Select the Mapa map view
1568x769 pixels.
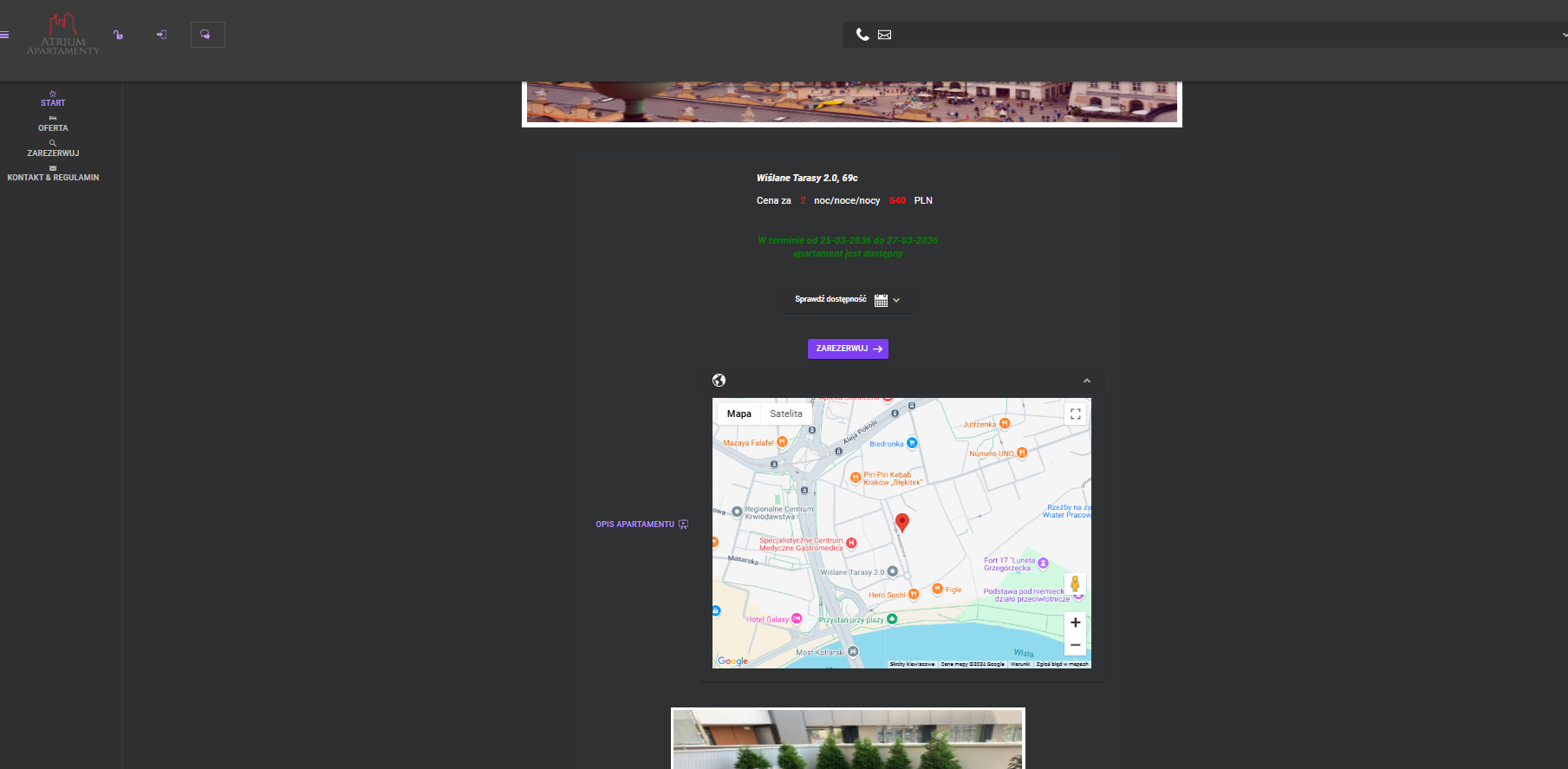(x=738, y=414)
